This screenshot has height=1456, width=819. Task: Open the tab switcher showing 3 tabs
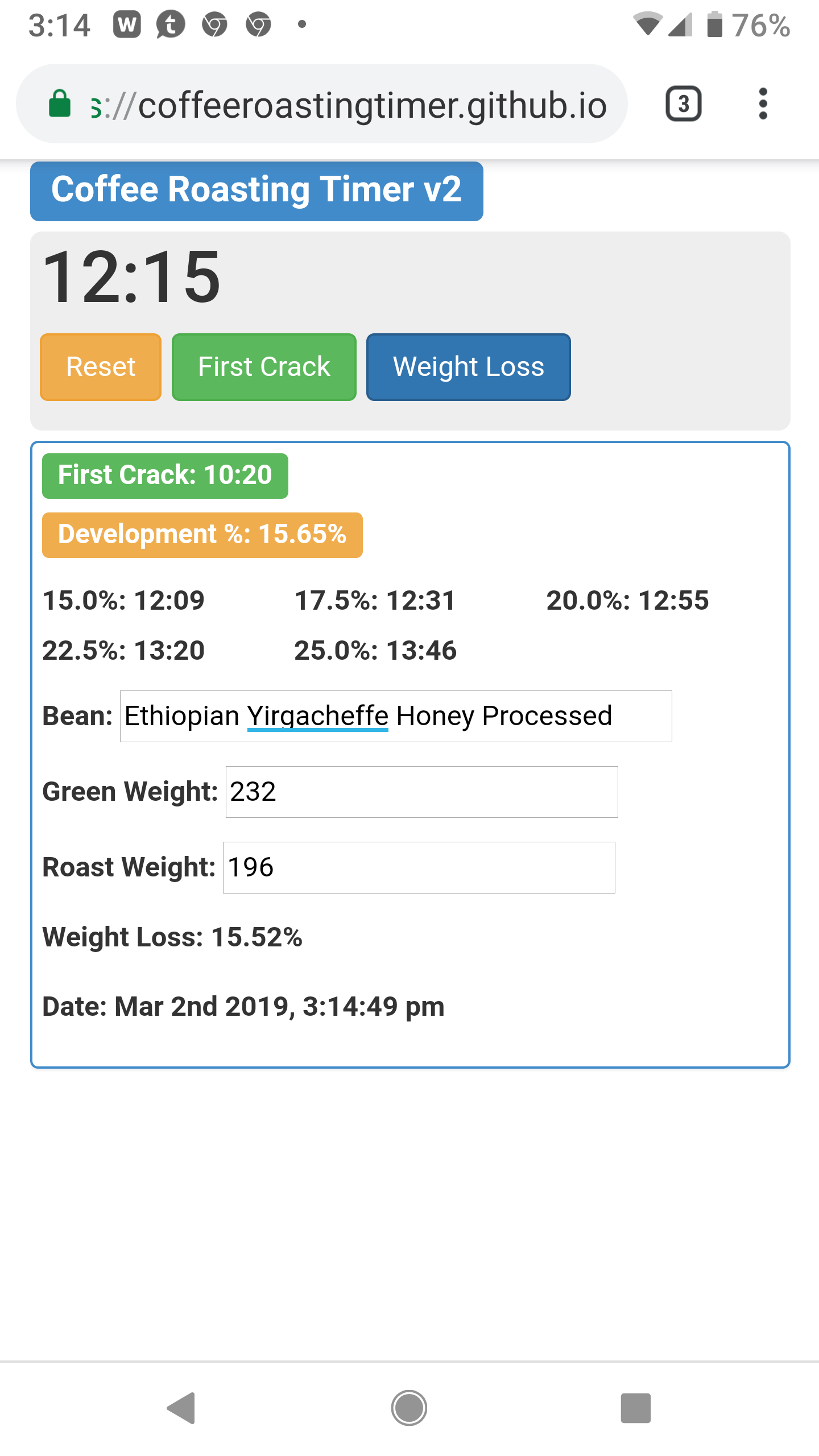(x=683, y=104)
